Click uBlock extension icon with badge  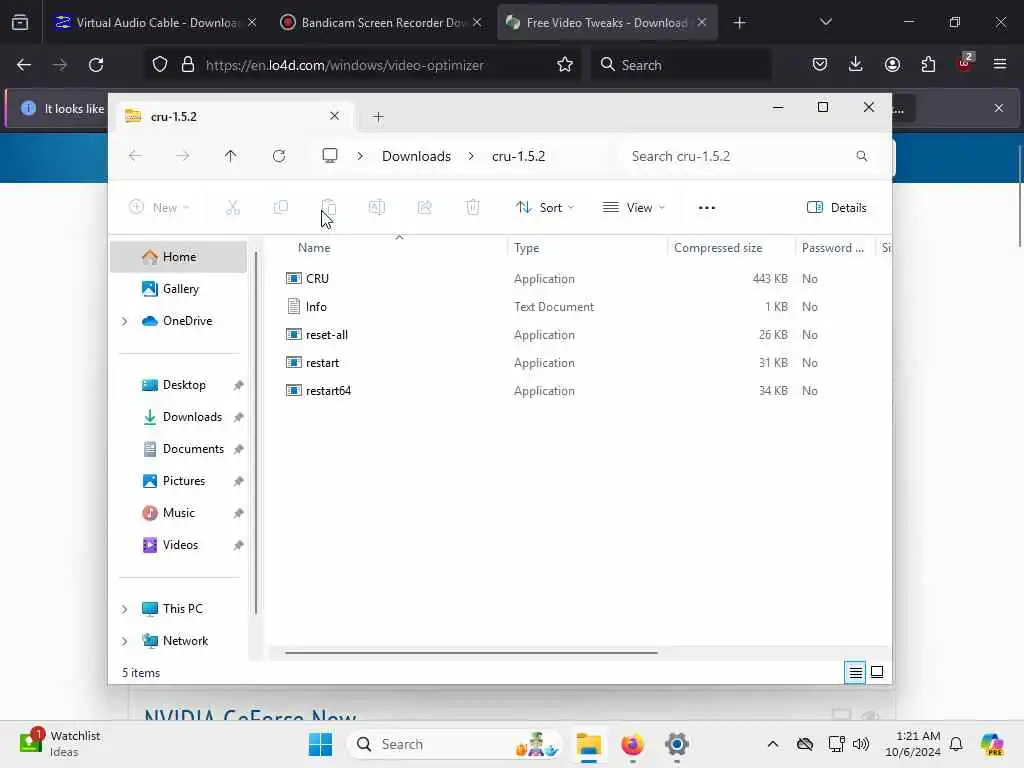(x=965, y=63)
